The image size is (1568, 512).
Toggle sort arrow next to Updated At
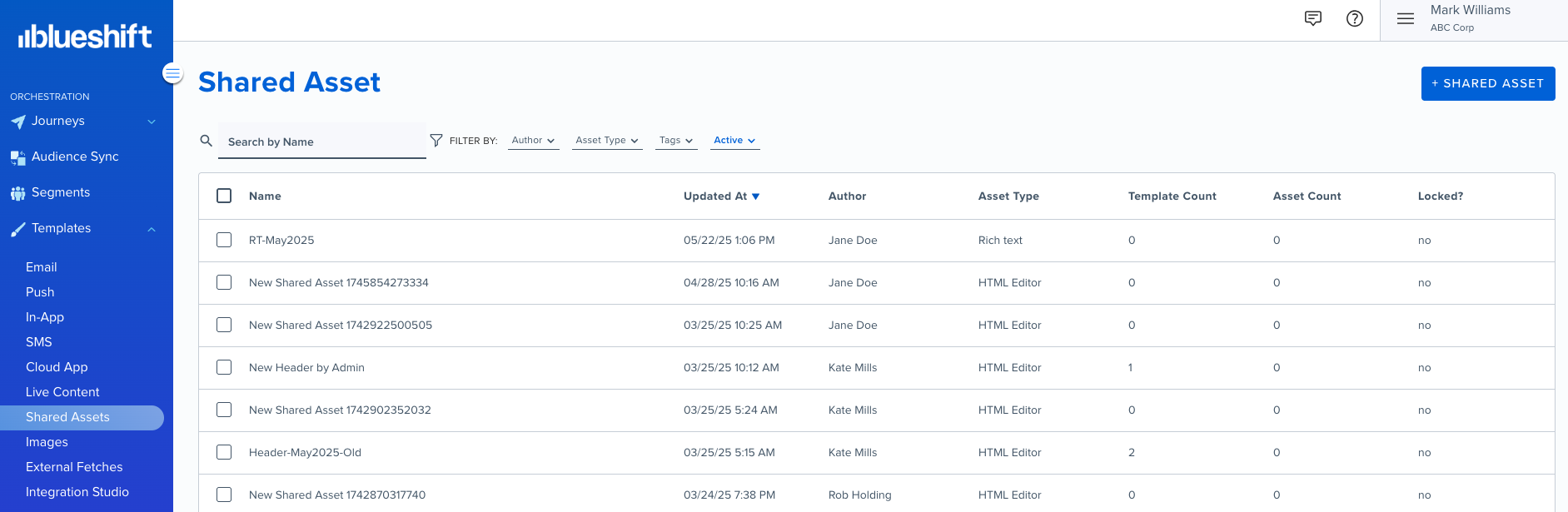coord(756,196)
